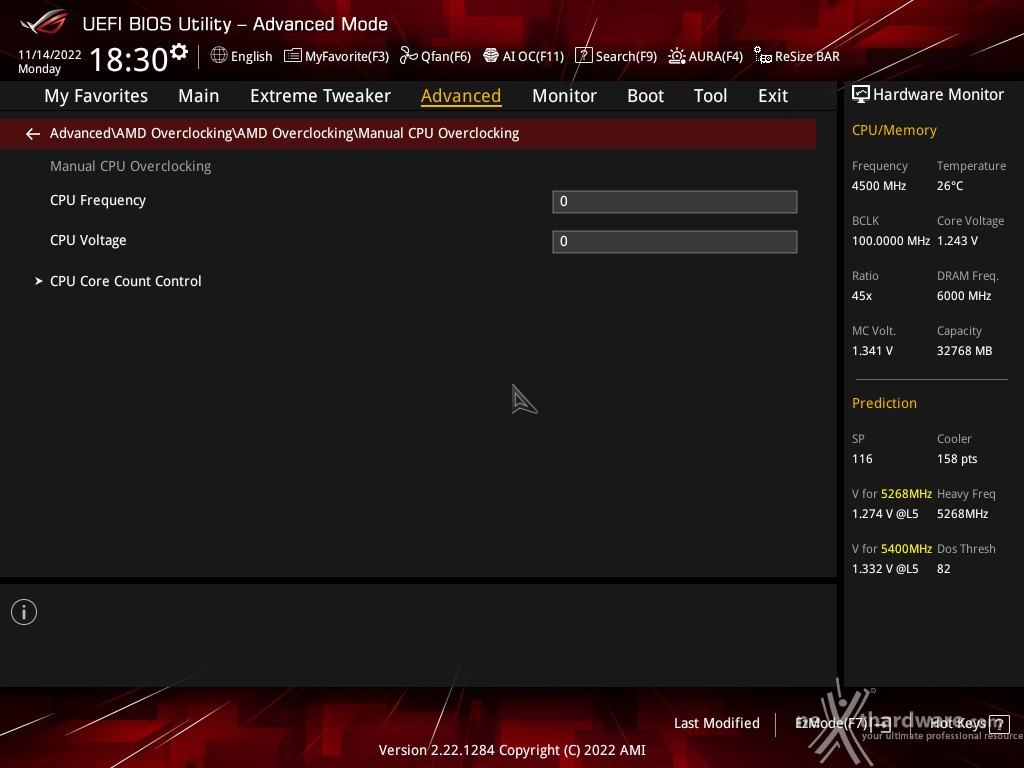Click the Heavy Freq 5268MHz value
This screenshot has width=1024, height=768.
963,514
